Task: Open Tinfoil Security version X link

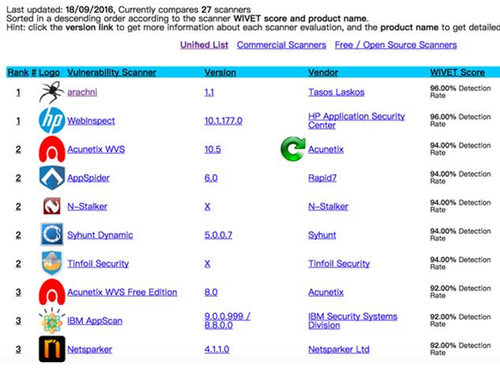Action: [207, 264]
